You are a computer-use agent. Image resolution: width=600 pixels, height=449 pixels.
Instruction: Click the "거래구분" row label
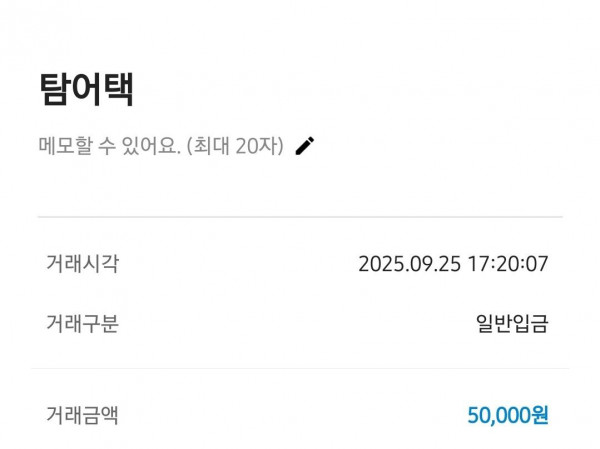82,324
